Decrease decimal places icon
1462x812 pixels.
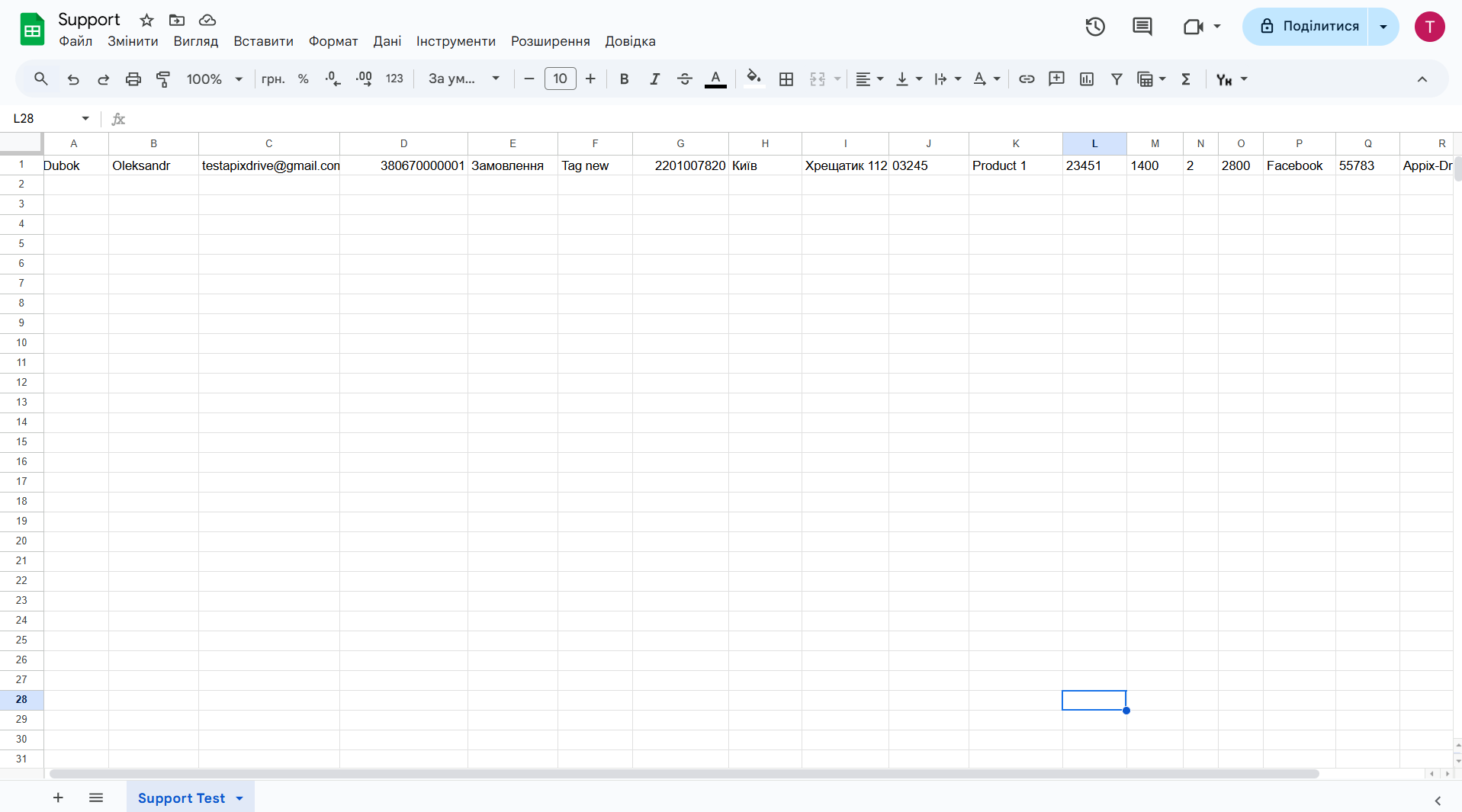click(333, 79)
